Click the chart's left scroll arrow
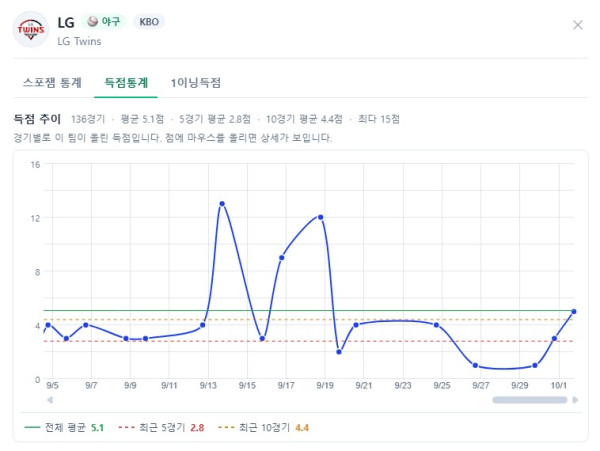Viewport: 600px width, 451px height. (x=50, y=400)
